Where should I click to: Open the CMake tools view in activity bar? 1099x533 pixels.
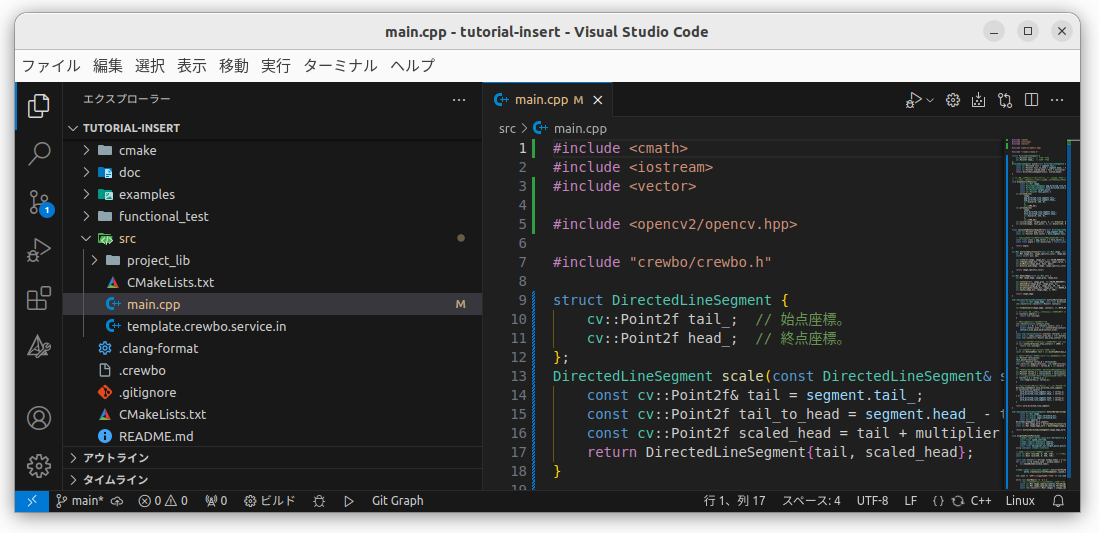[39, 346]
